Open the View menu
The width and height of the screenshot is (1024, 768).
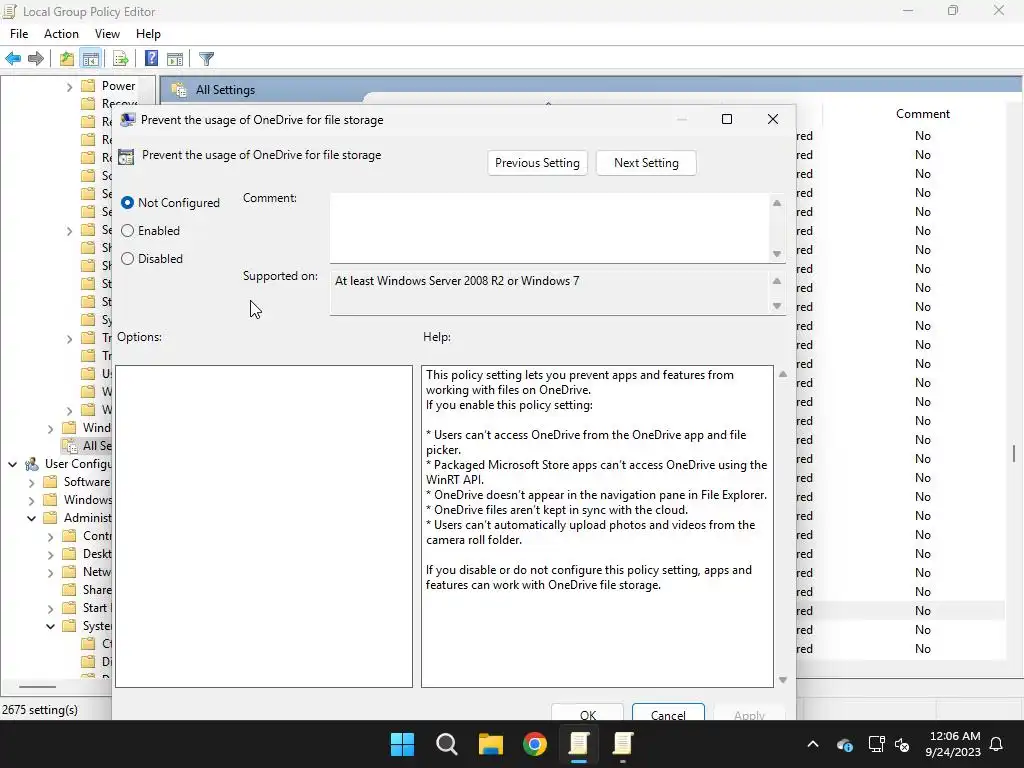click(107, 34)
